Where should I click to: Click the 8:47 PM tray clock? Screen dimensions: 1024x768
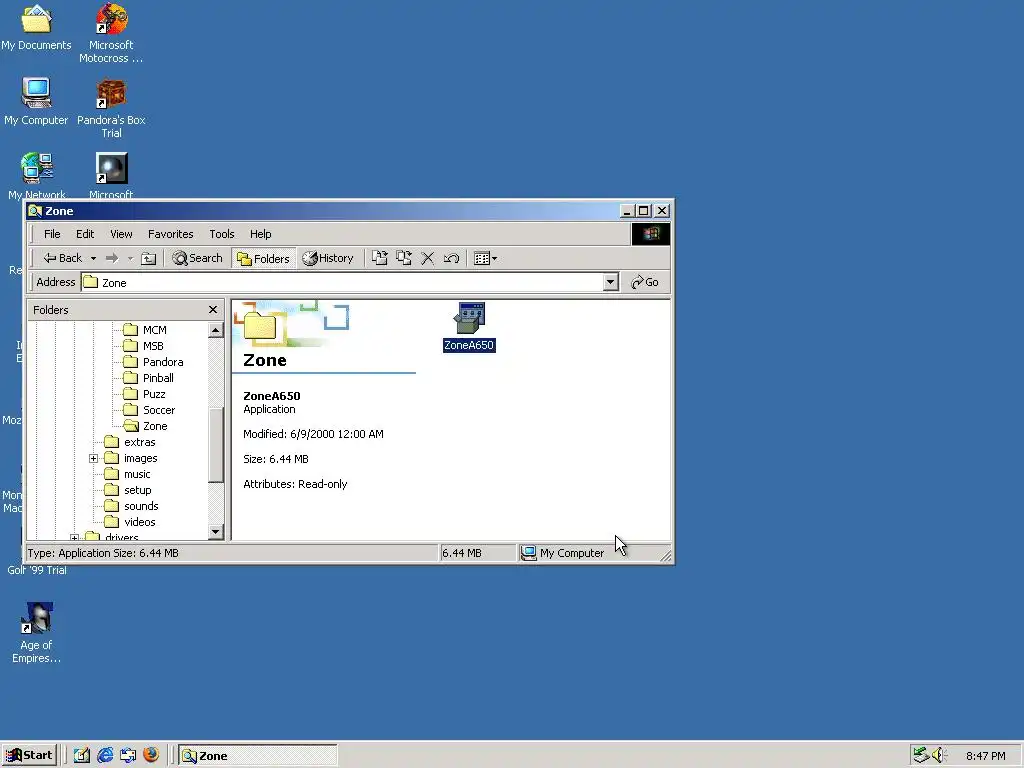pyautogui.click(x=985, y=756)
